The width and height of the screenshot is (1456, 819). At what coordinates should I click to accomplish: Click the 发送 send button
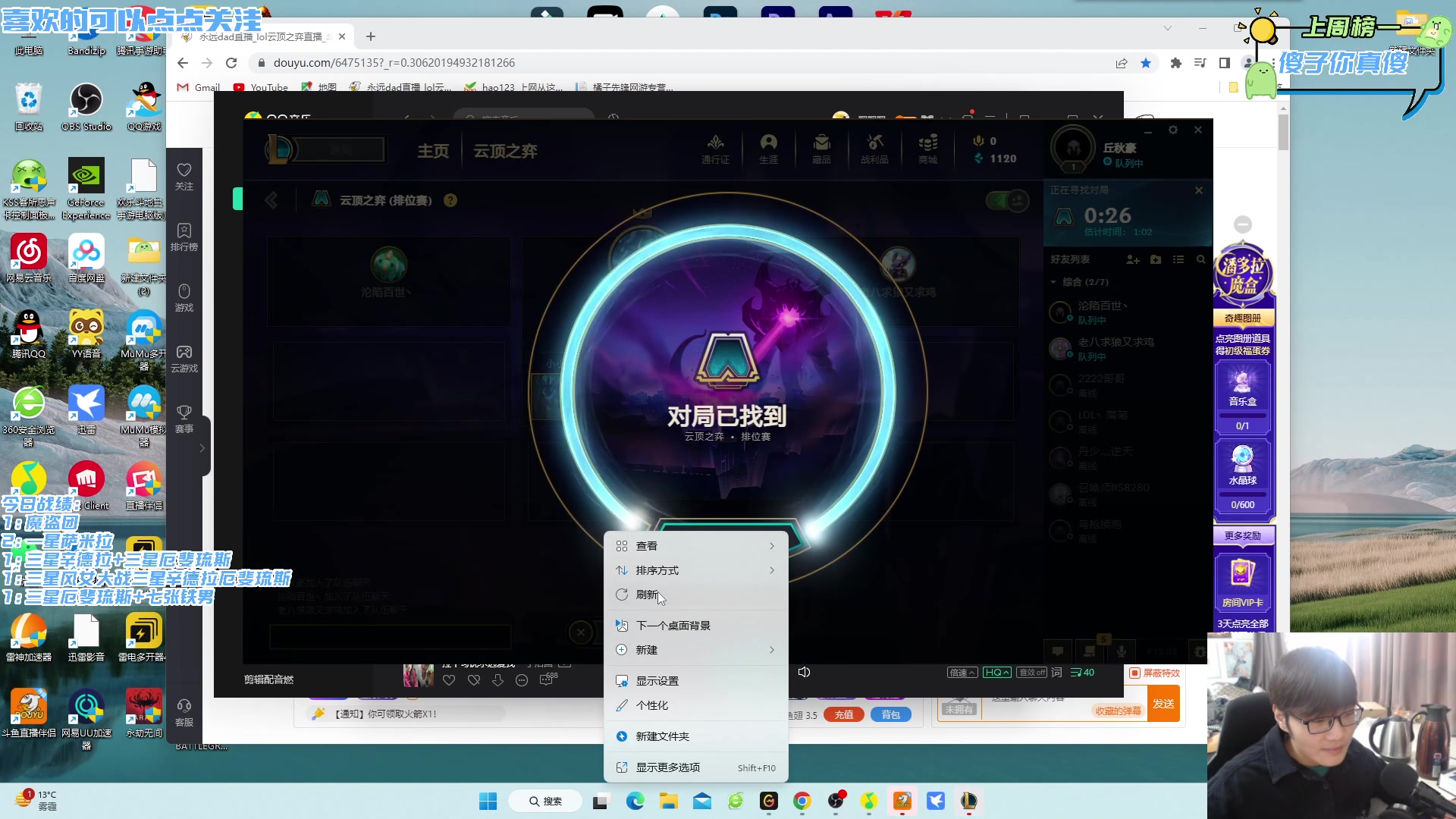(x=1163, y=704)
